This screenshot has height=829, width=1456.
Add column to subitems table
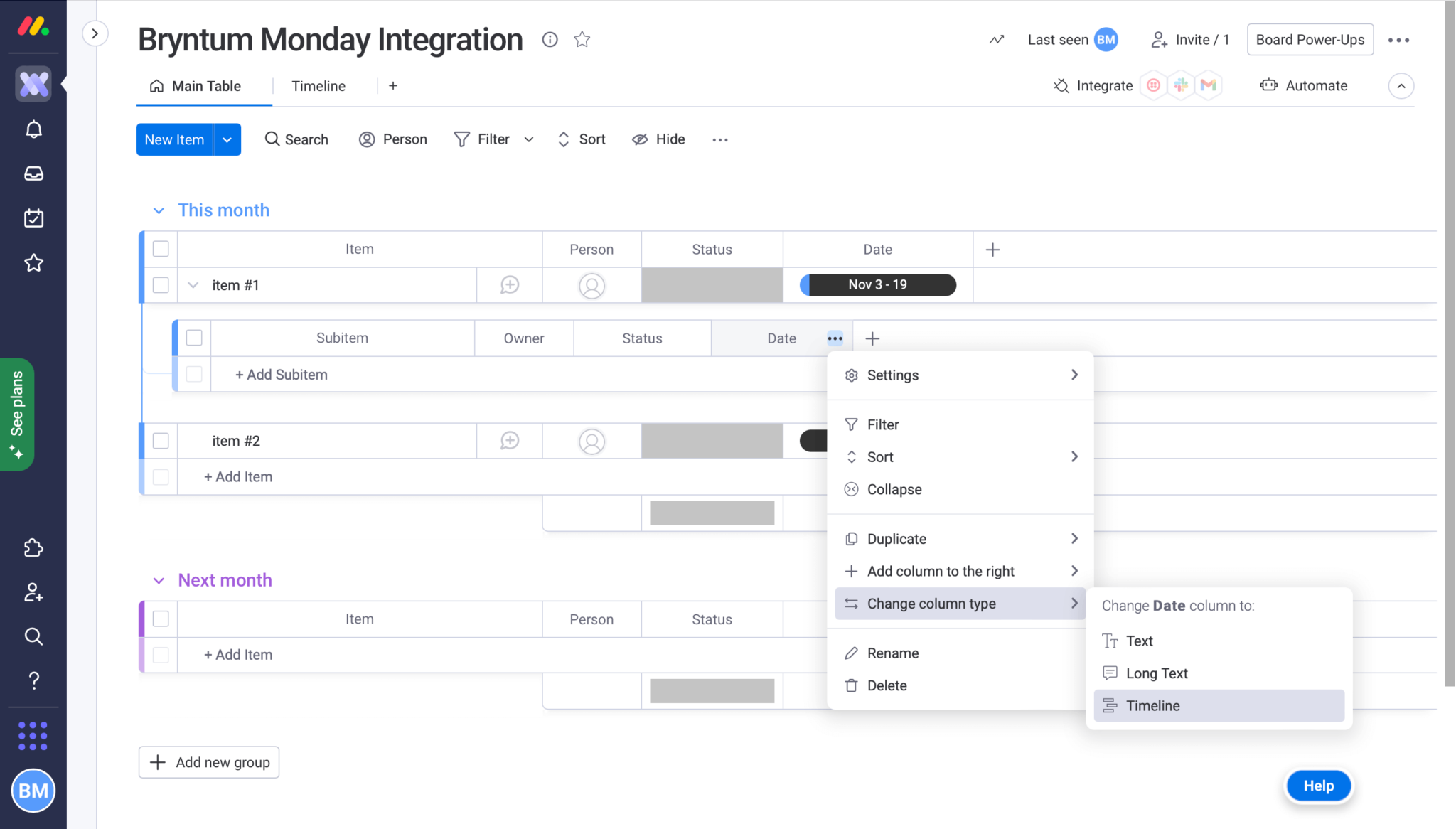872,338
